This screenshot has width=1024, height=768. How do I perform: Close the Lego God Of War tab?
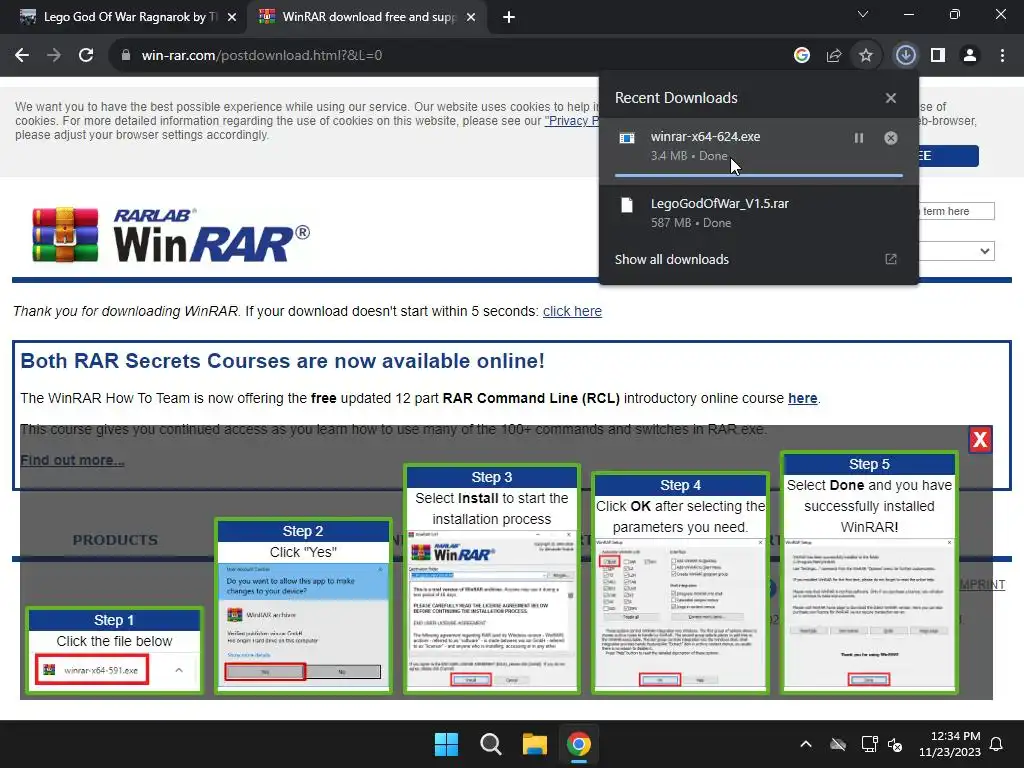click(x=232, y=18)
